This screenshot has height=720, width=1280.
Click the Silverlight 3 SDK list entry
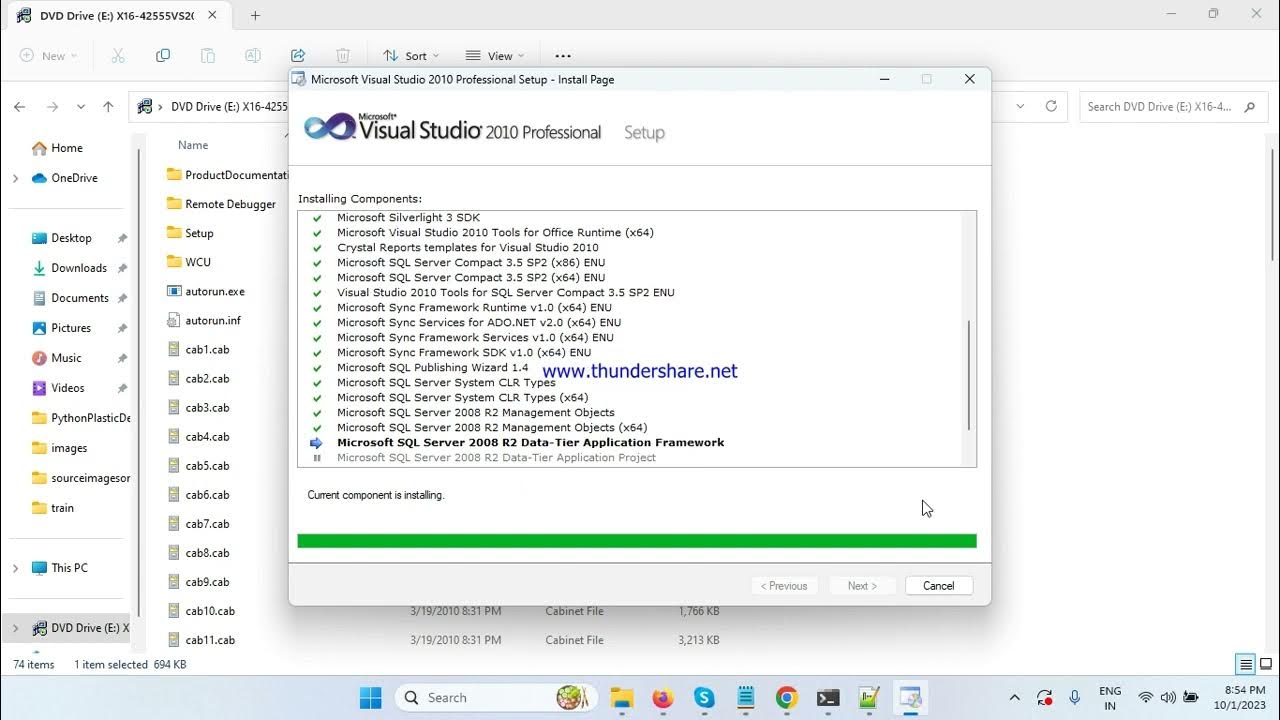pos(409,218)
